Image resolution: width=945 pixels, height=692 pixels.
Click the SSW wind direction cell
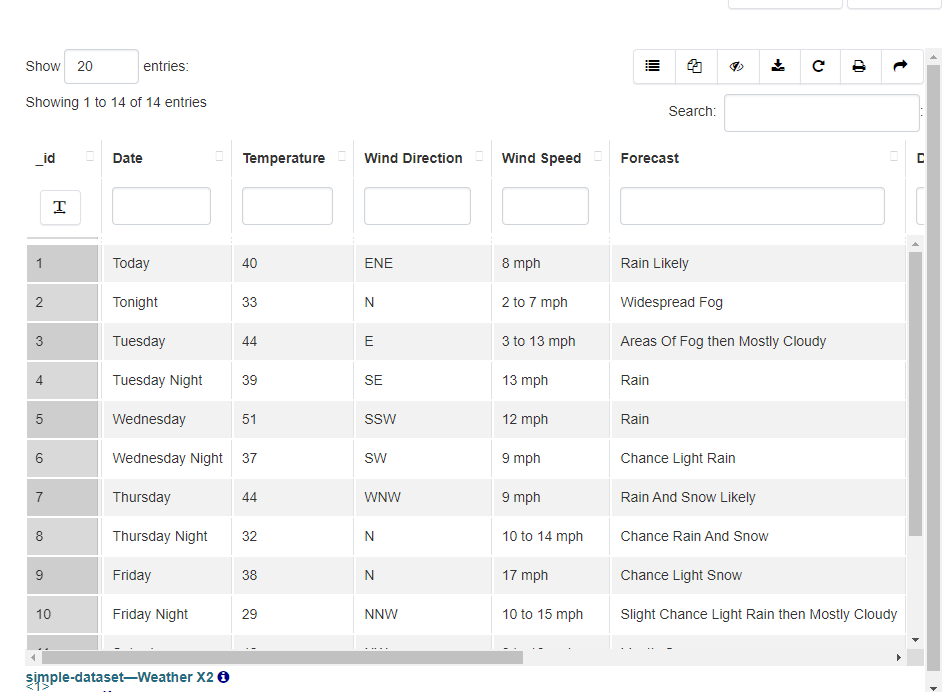click(423, 420)
